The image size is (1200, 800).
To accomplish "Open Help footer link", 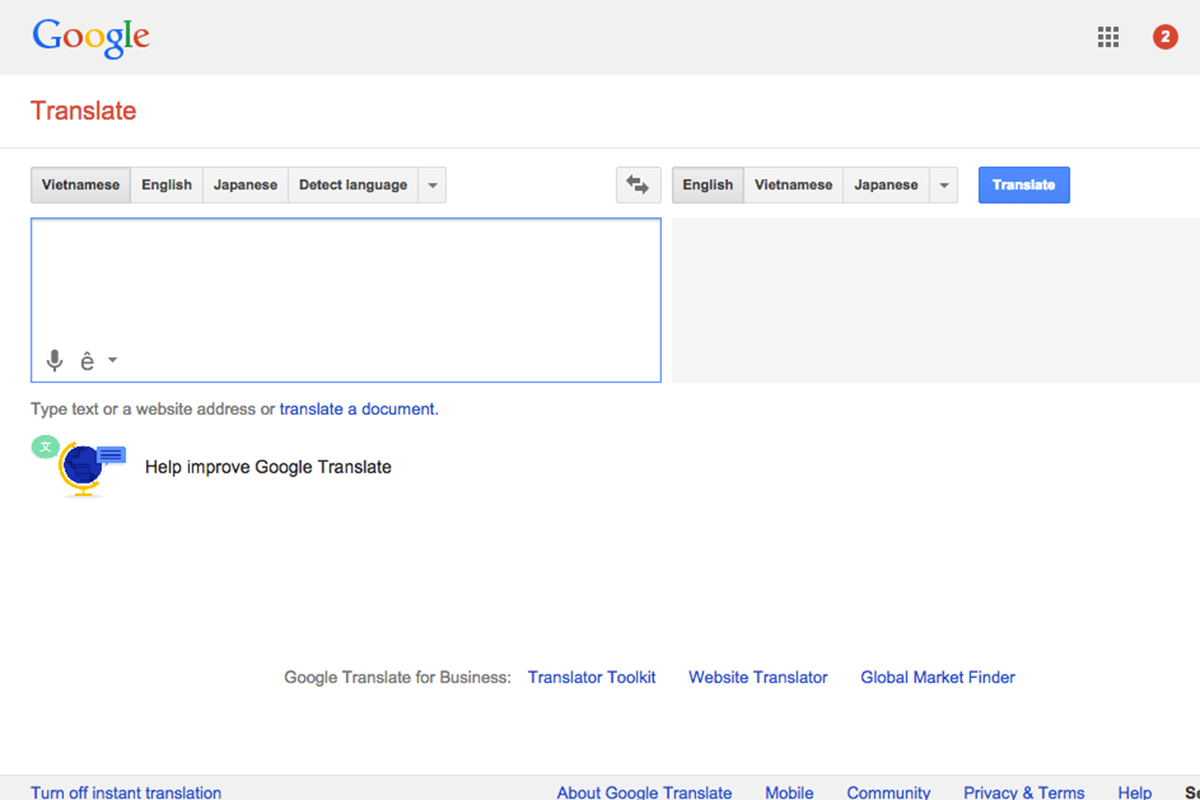I will coord(1135,792).
